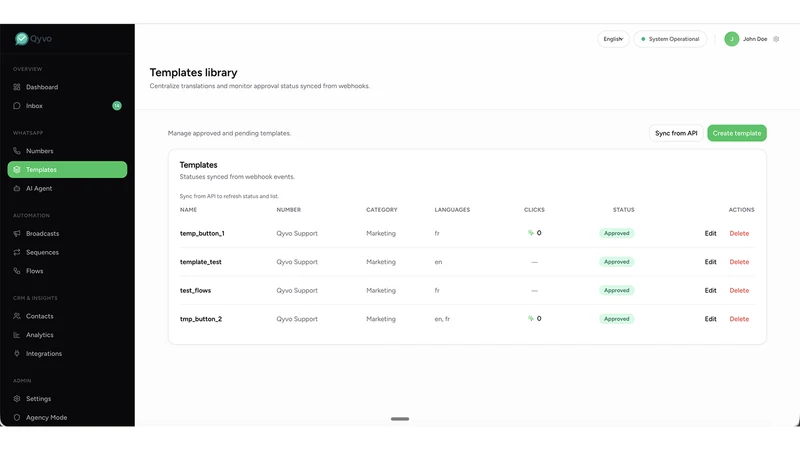Viewport: 800px width, 450px height.
Task: Open the Inbox unread count badge
Action: (117, 106)
